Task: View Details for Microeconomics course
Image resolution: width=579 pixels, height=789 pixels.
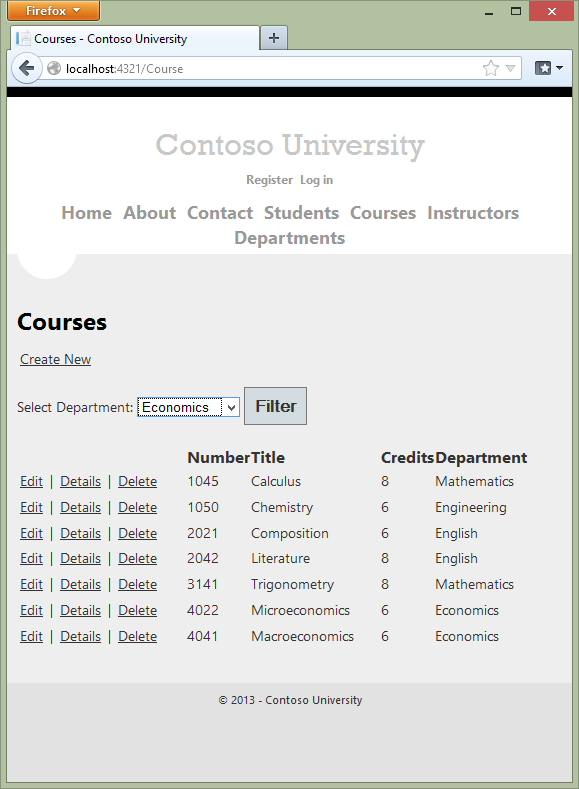Action: 80,610
